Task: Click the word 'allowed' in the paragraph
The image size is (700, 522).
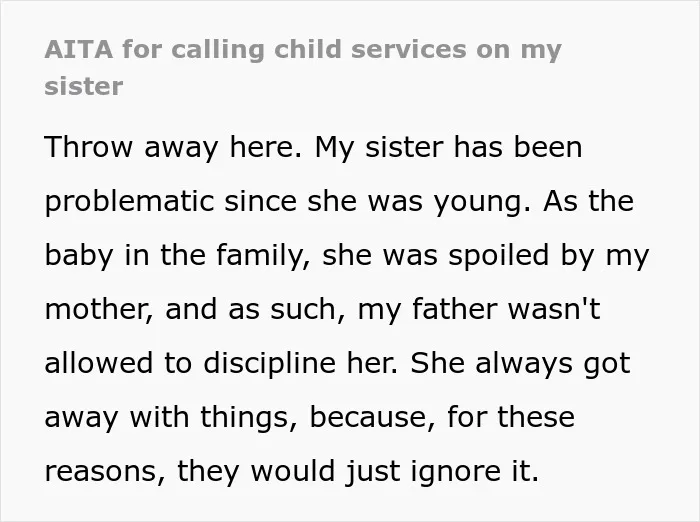Action: tap(98, 363)
